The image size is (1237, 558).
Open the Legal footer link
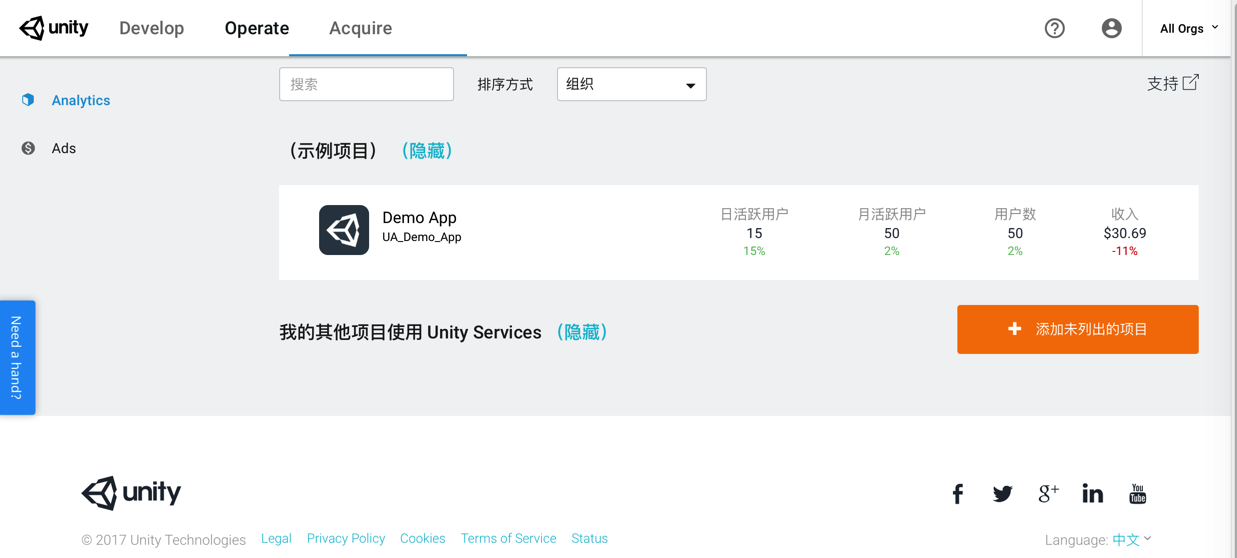pos(276,538)
